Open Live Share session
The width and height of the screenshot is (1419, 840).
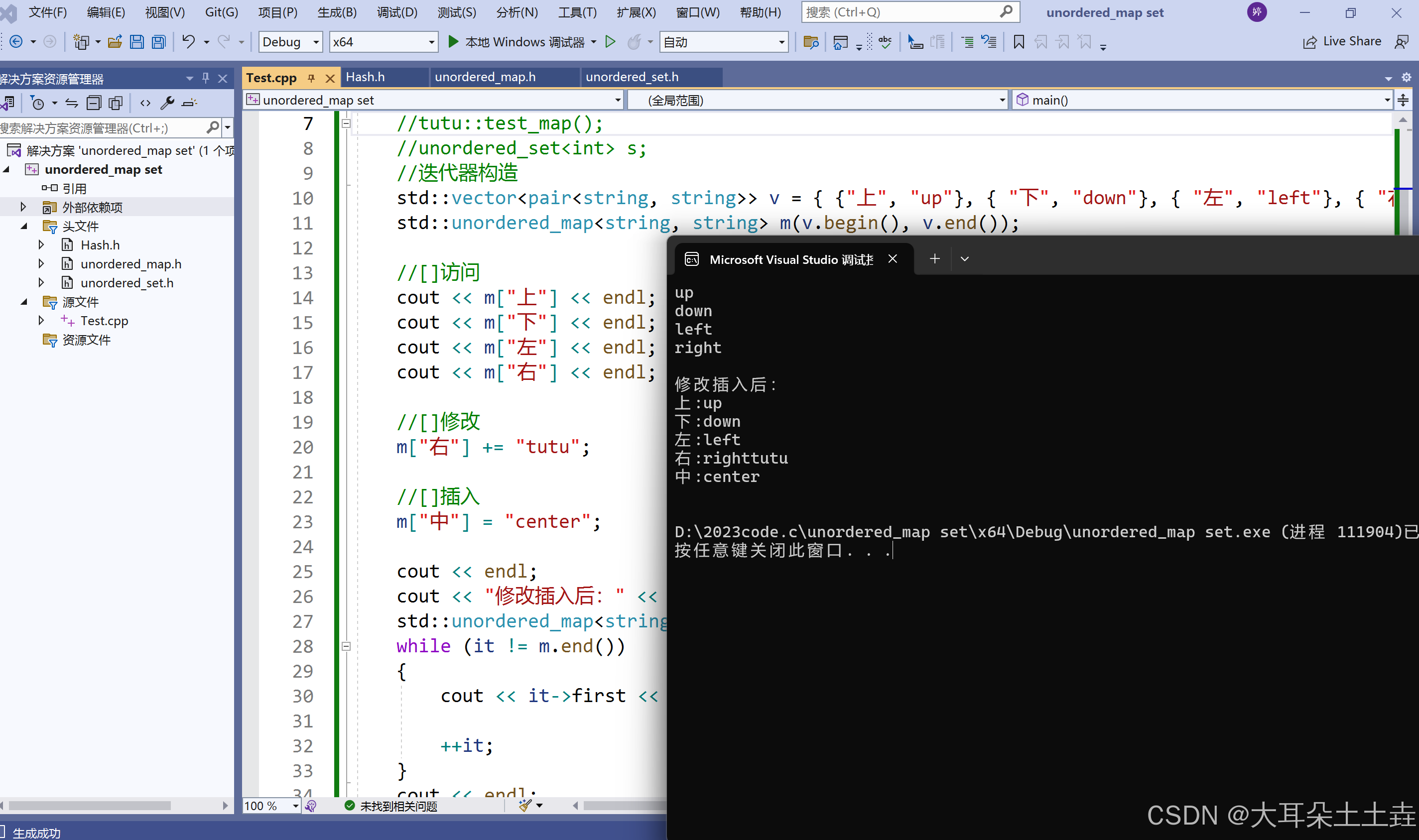coord(1341,42)
